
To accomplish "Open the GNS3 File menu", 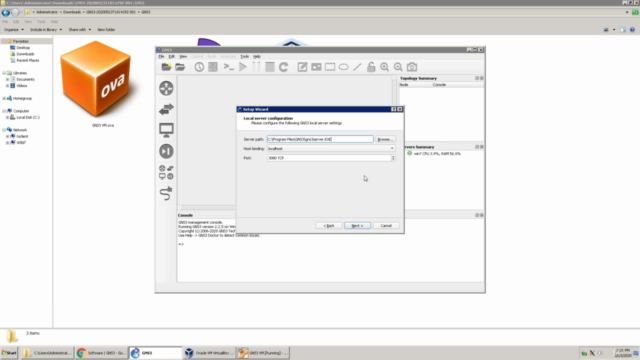I will pyautogui.click(x=161, y=56).
